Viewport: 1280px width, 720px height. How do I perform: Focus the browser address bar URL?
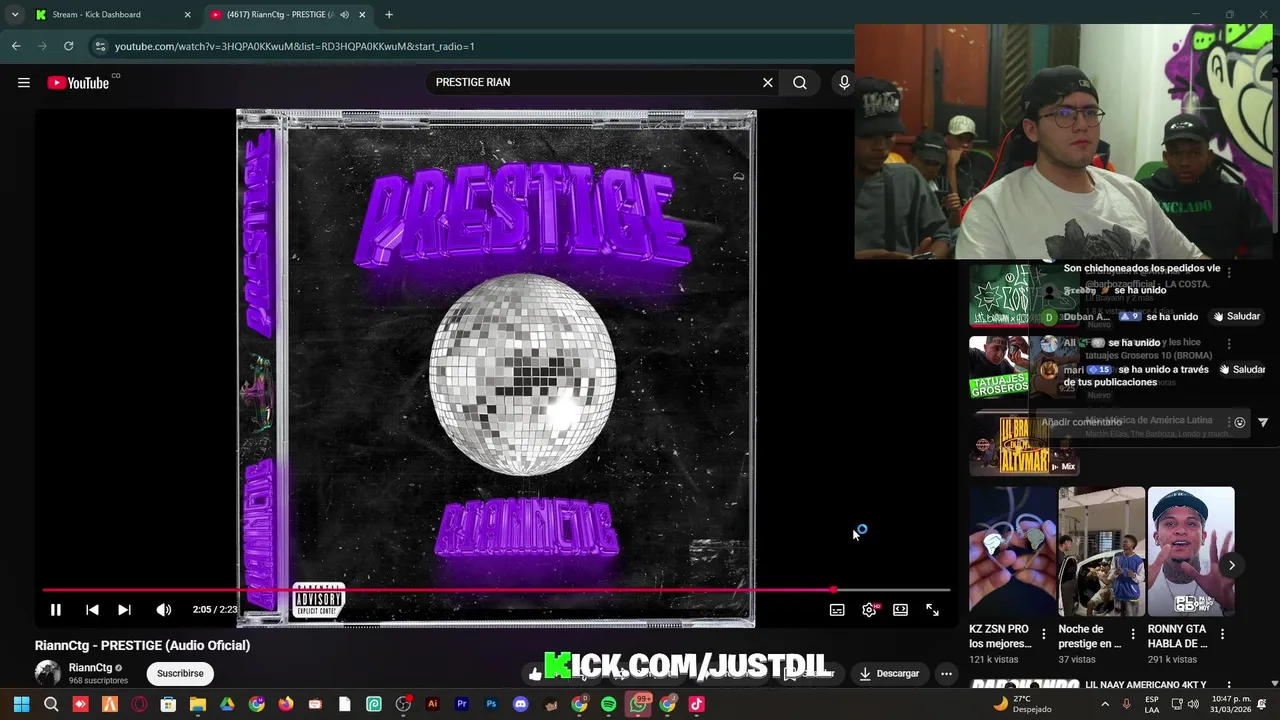(x=295, y=46)
